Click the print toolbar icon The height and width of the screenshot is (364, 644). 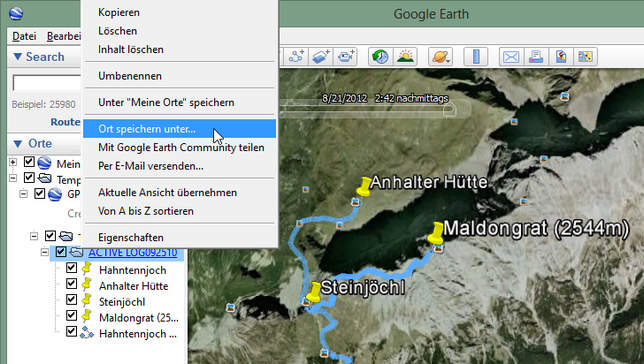(x=536, y=56)
